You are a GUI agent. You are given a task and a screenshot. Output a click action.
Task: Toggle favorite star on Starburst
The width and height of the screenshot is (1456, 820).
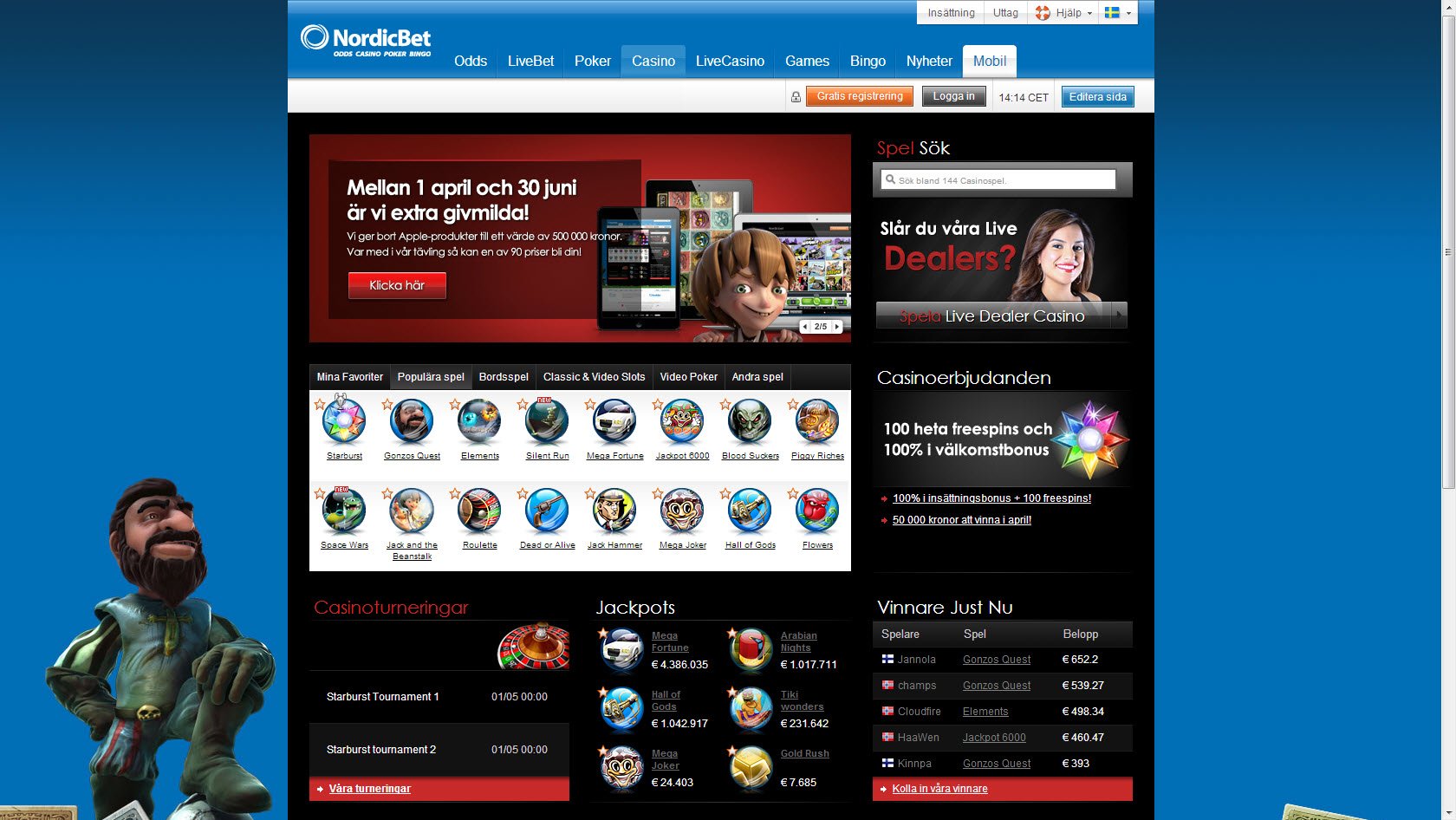coord(320,404)
